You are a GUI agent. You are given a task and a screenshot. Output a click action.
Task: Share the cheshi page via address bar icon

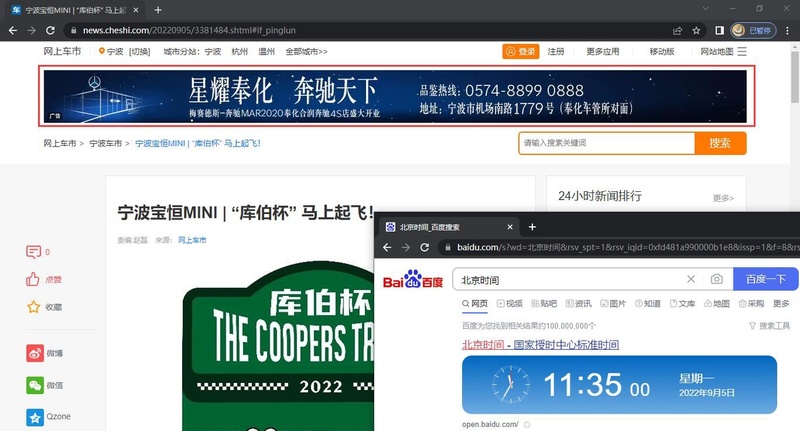pyautogui.click(x=678, y=31)
